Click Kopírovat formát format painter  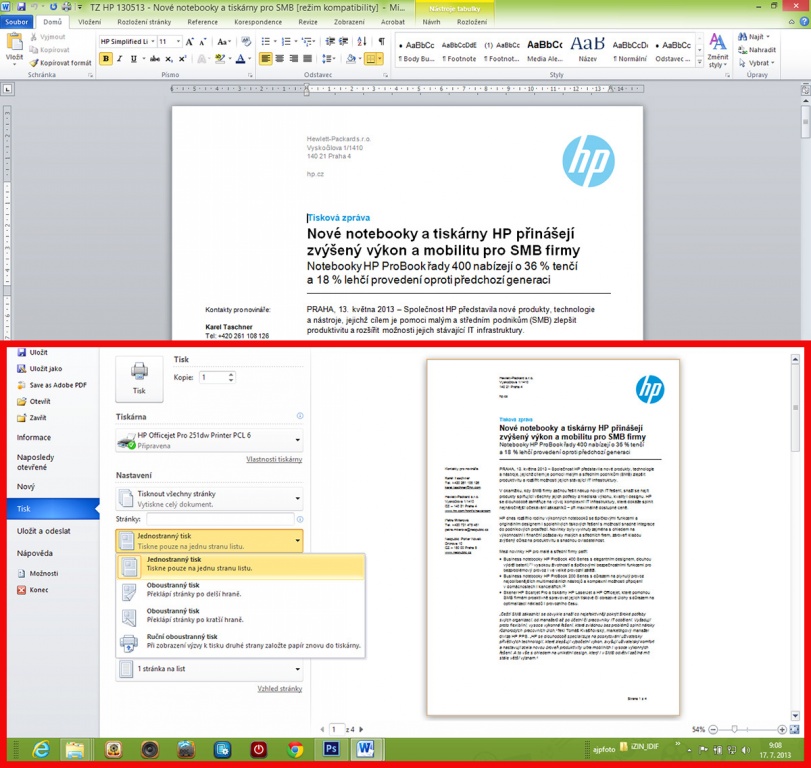coord(61,63)
